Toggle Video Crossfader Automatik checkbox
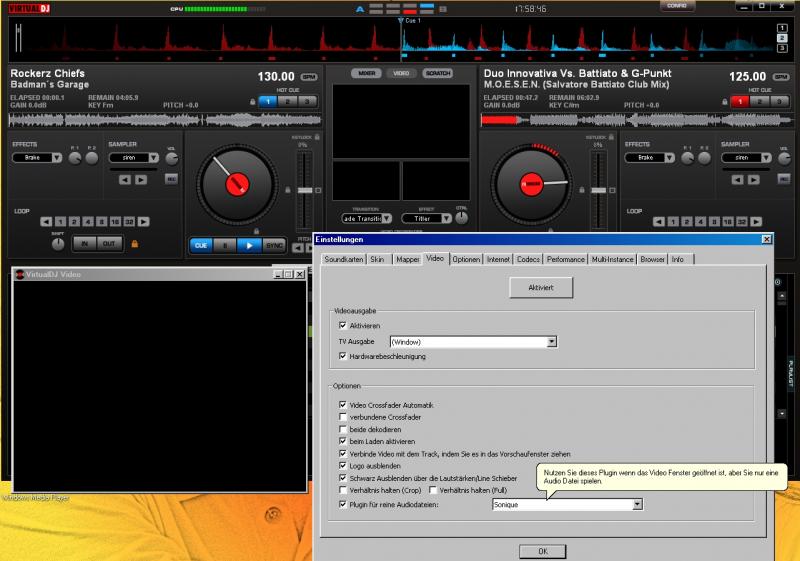This screenshot has height=561, width=800. tap(343, 404)
